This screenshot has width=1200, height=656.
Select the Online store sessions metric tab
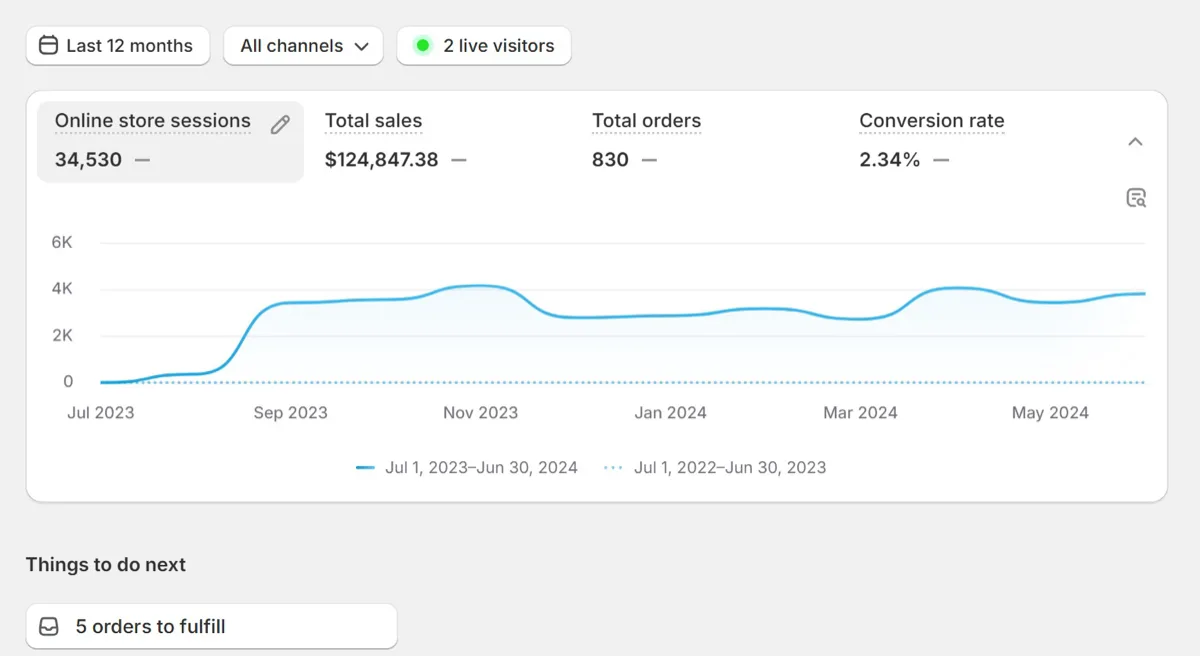[170, 141]
